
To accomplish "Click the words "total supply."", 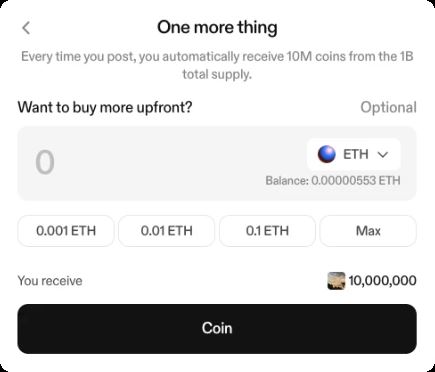I will (217, 74).
